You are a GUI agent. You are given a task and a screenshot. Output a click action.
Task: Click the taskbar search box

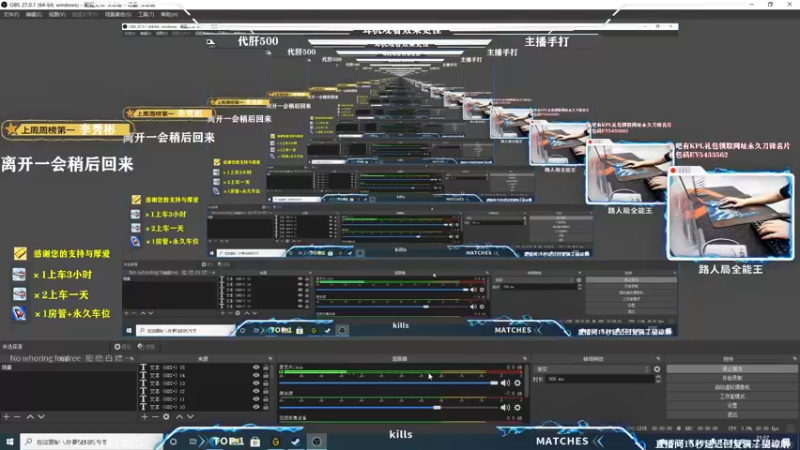[91, 442]
